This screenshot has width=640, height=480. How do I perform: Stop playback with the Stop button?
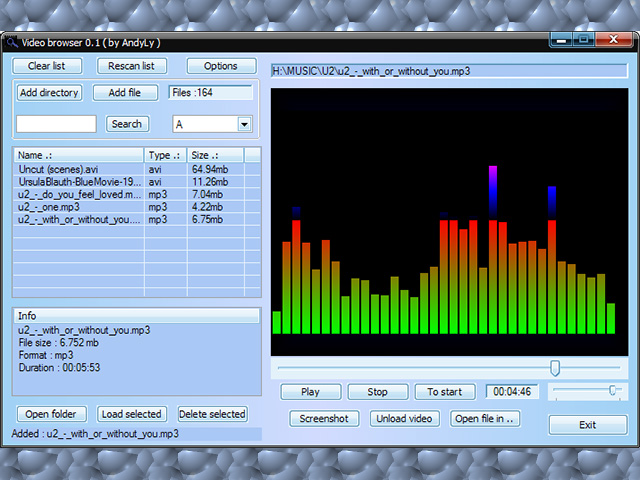click(377, 392)
